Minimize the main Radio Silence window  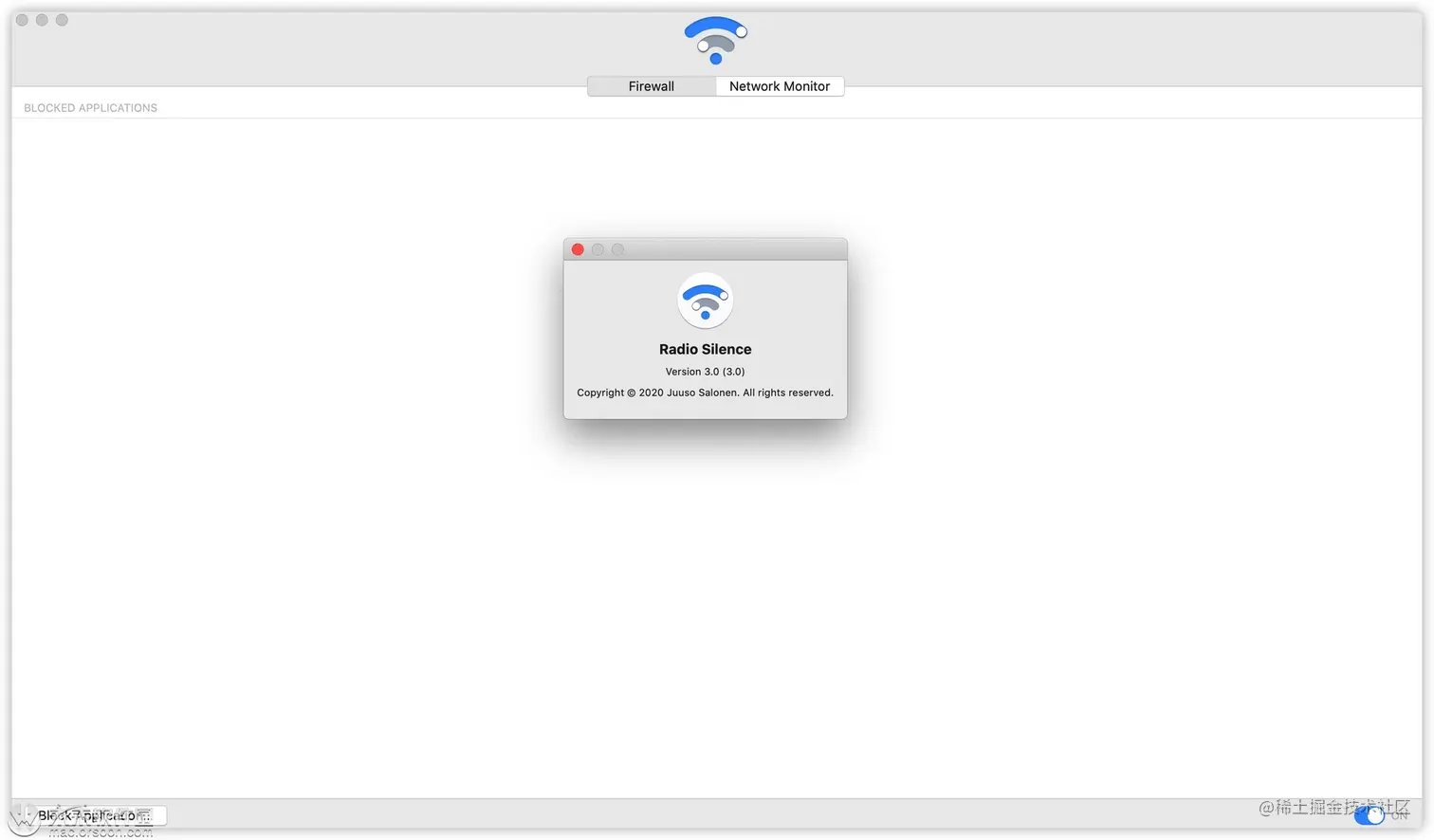coord(42,20)
